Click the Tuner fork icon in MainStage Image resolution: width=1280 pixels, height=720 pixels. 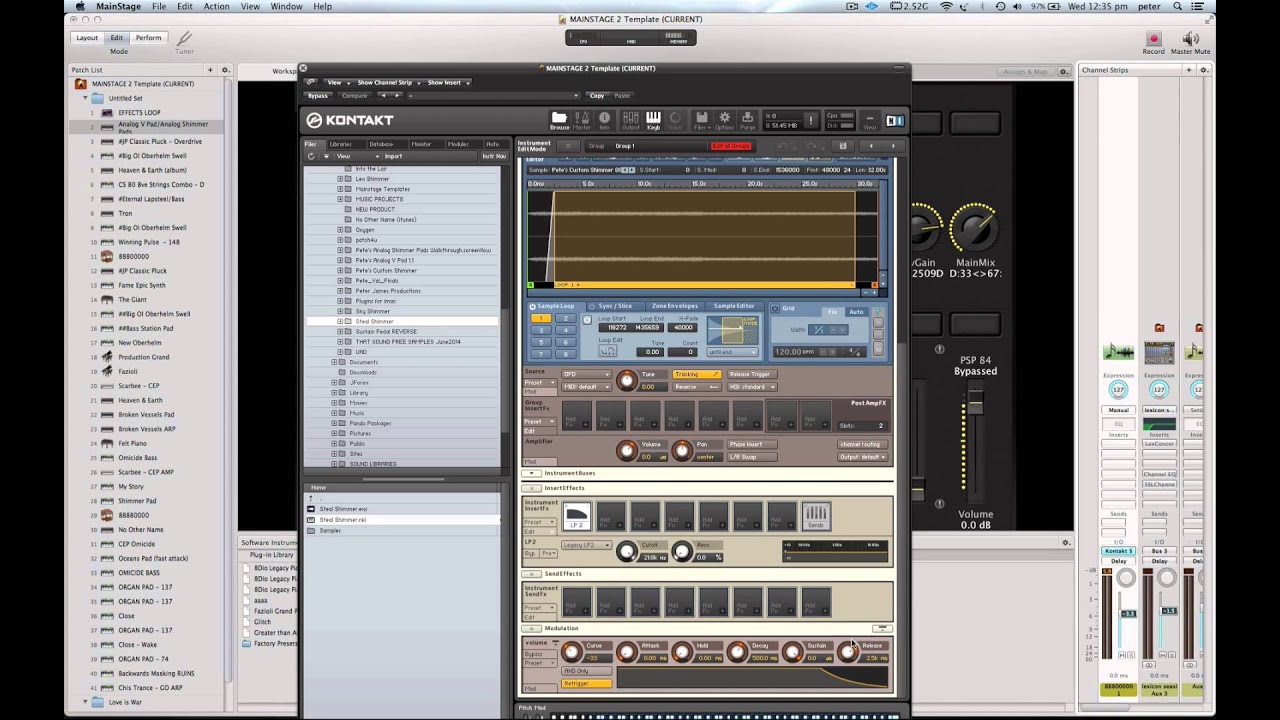[185, 38]
